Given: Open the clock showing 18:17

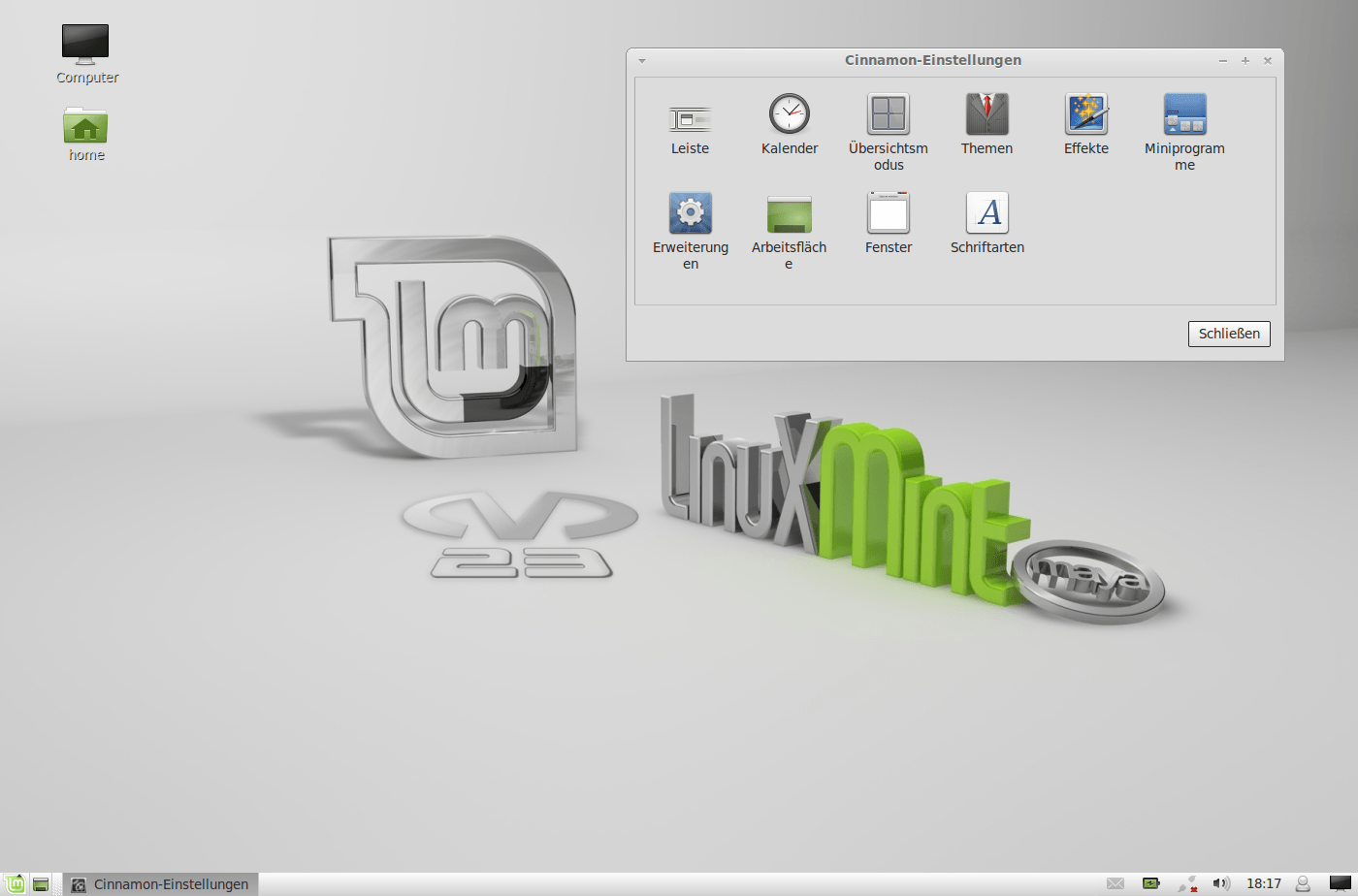Looking at the screenshot, I should [1263, 883].
